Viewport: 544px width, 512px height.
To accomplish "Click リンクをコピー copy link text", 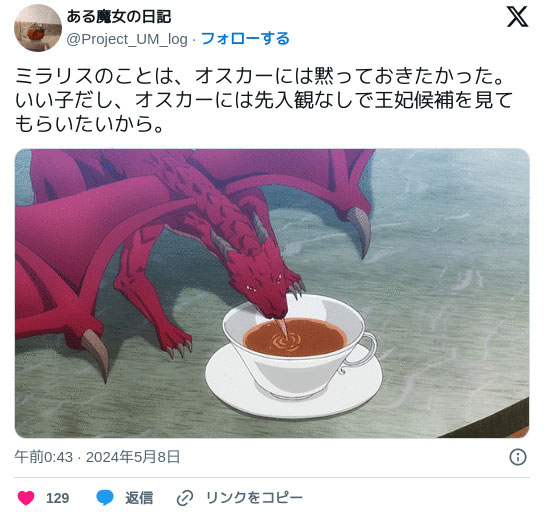I will point(254,498).
